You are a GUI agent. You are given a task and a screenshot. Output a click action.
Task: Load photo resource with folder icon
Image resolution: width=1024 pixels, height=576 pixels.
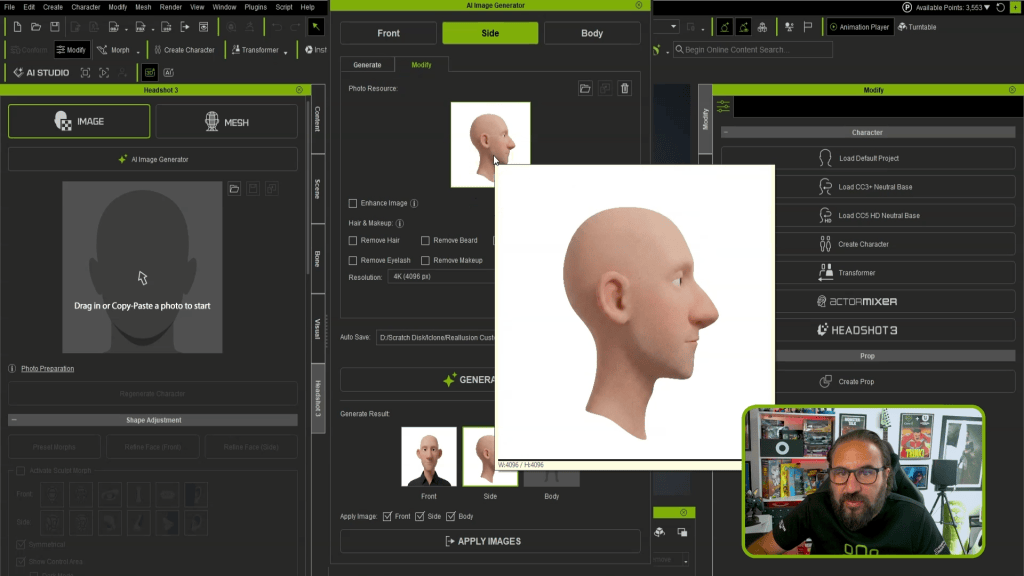[585, 88]
